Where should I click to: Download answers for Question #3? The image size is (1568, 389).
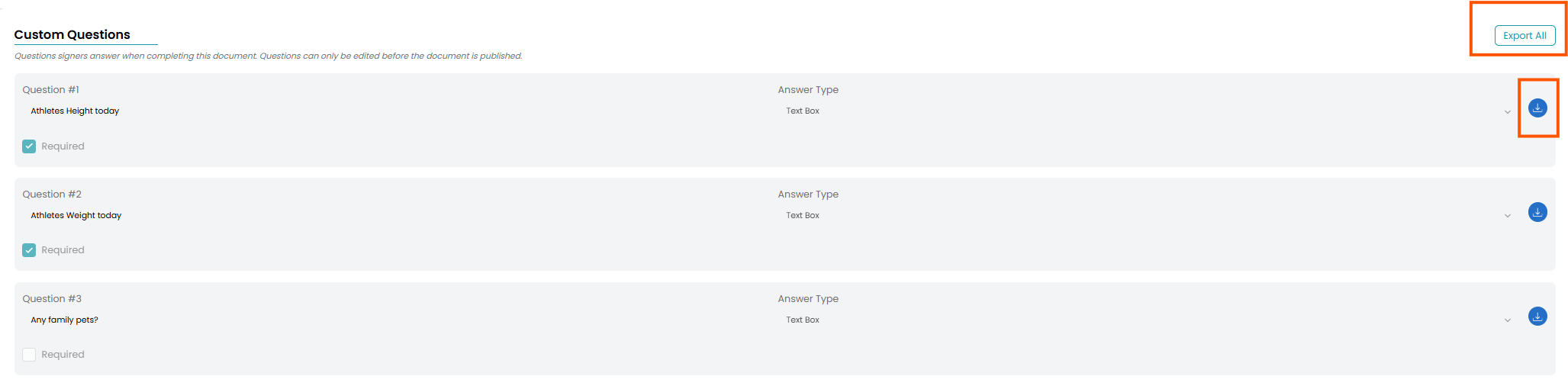tap(1537, 317)
